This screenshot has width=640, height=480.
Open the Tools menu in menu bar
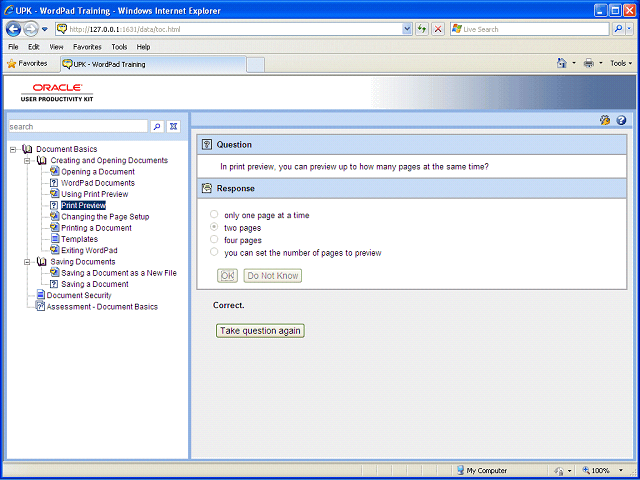[x=119, y=47]
